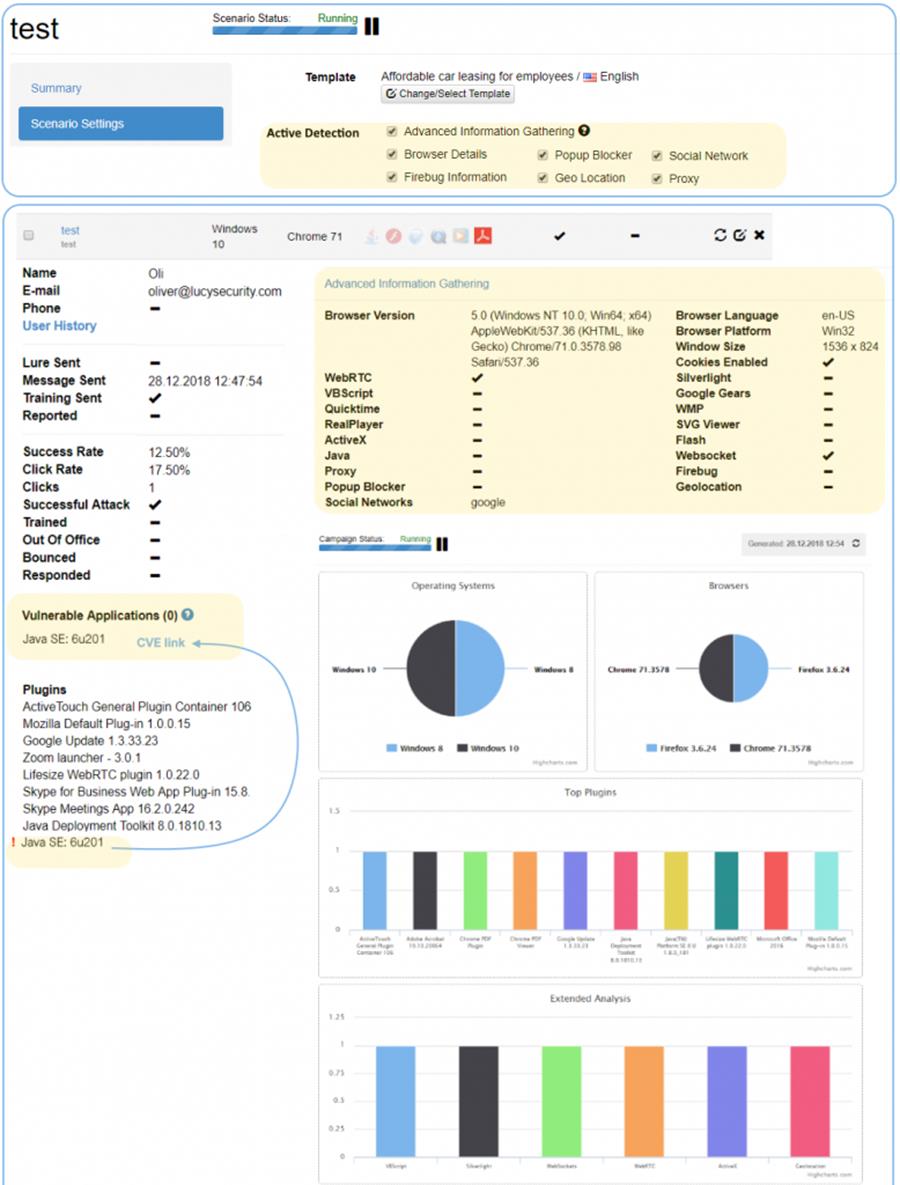Toggle Chrome 71.3578 legend in Browsers chart
Image resolution: width=900 pixels, height=1185 pixels.
[770, 748]
